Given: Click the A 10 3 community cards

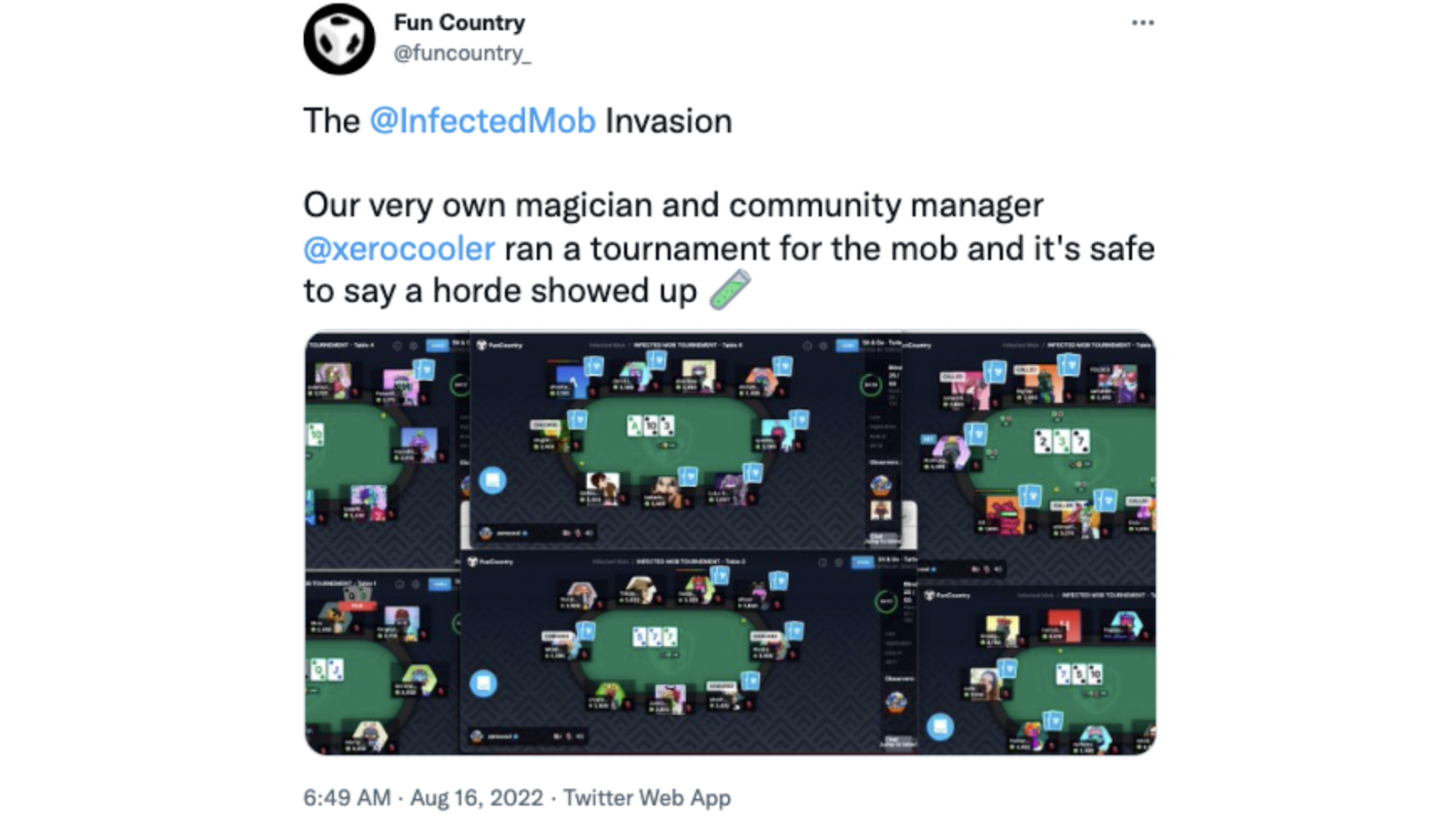Looking at the screenshot, I should [x=651, y=426].
